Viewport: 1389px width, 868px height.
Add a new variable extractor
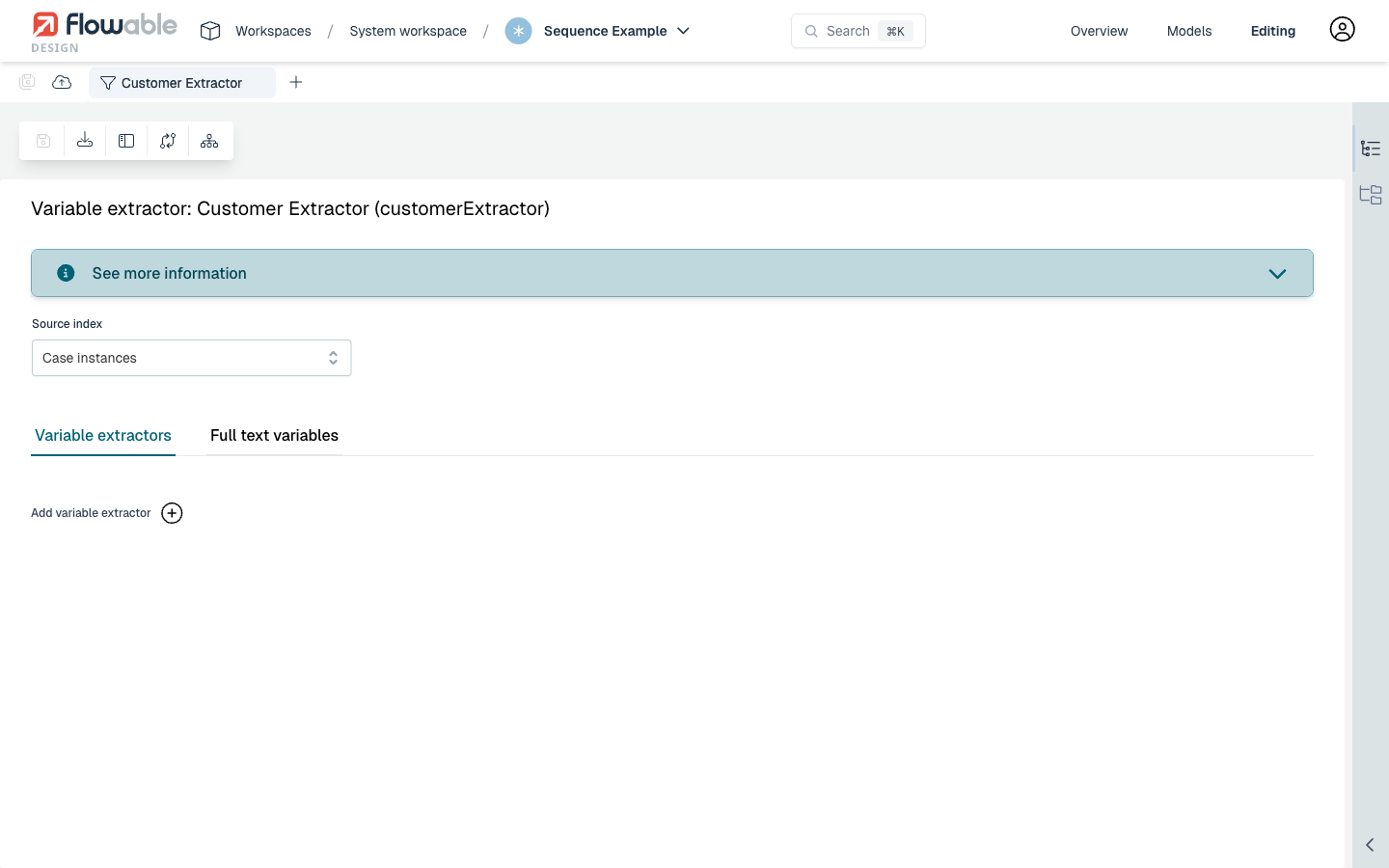172,512
